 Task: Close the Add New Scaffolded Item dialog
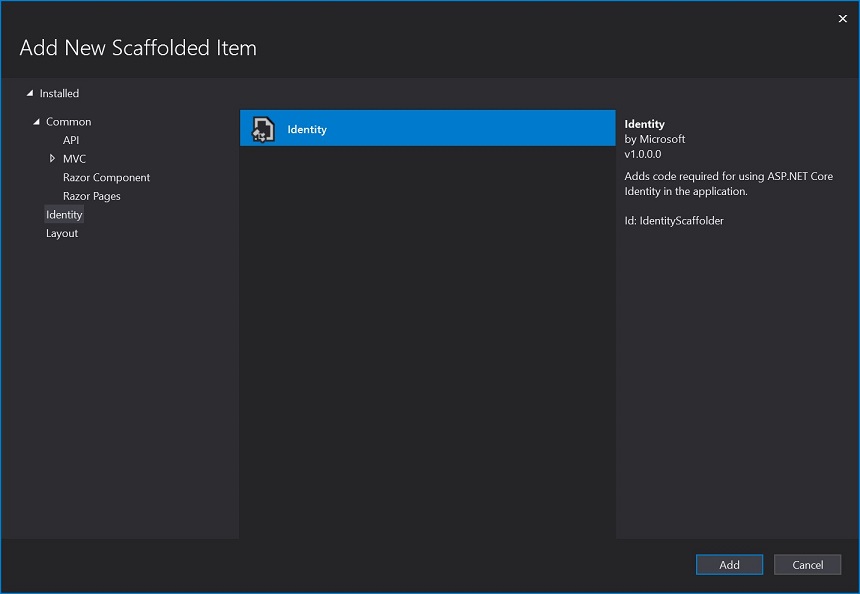coord(842,19)
